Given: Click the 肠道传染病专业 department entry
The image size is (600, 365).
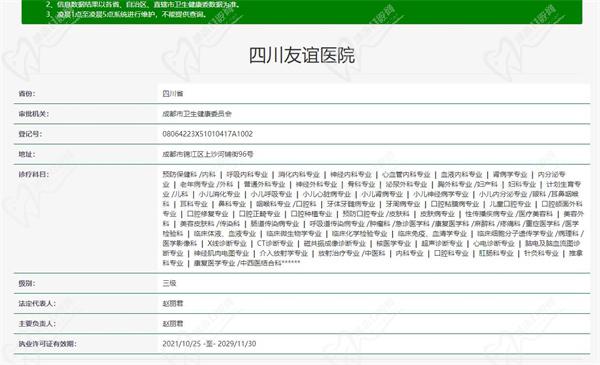Looking at the screenshot, I should click(275, 224).
